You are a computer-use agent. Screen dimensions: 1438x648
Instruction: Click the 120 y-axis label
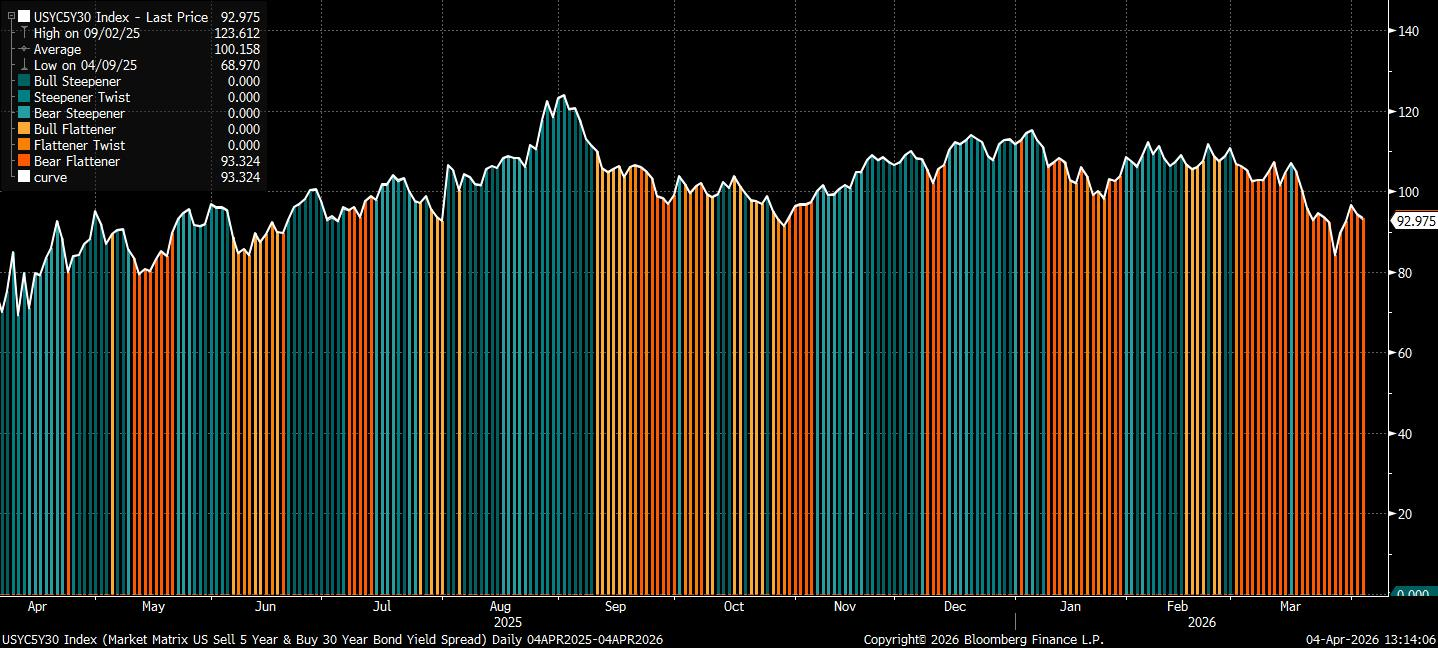click(x=1409, y=112)
